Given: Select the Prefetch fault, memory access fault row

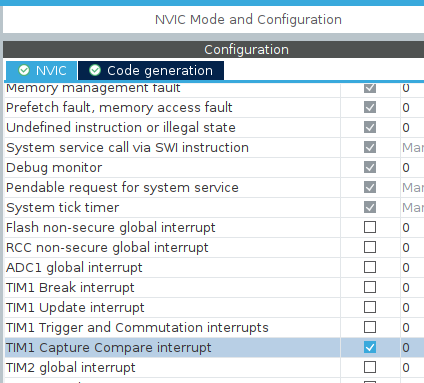Looking at the screenshot, I should tap(214, 107).
